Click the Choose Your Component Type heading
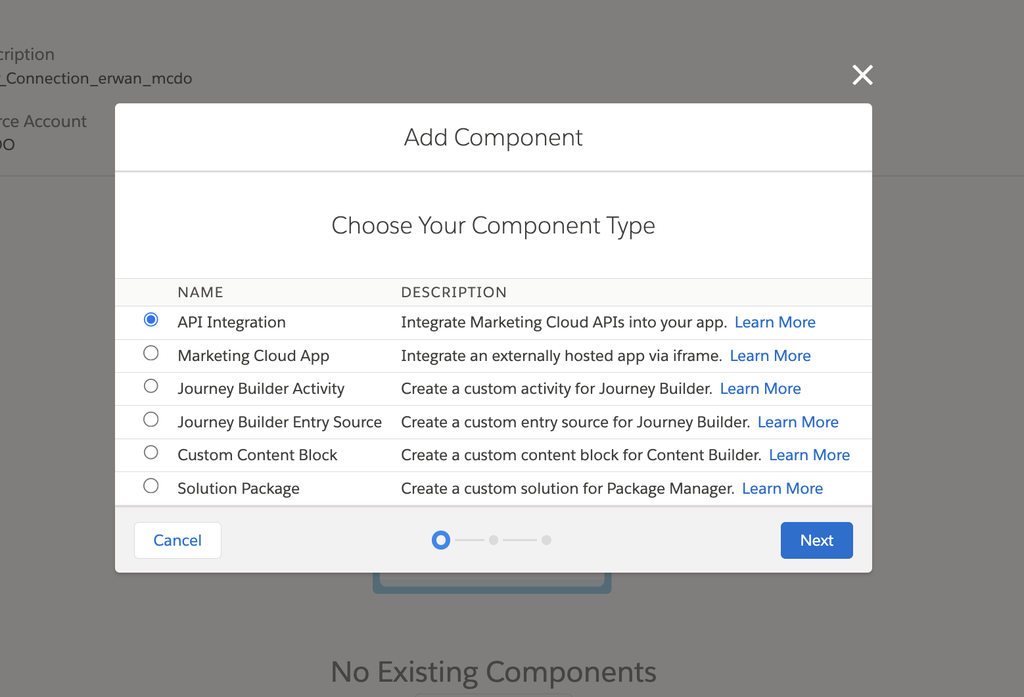 [x=493, y=225]
